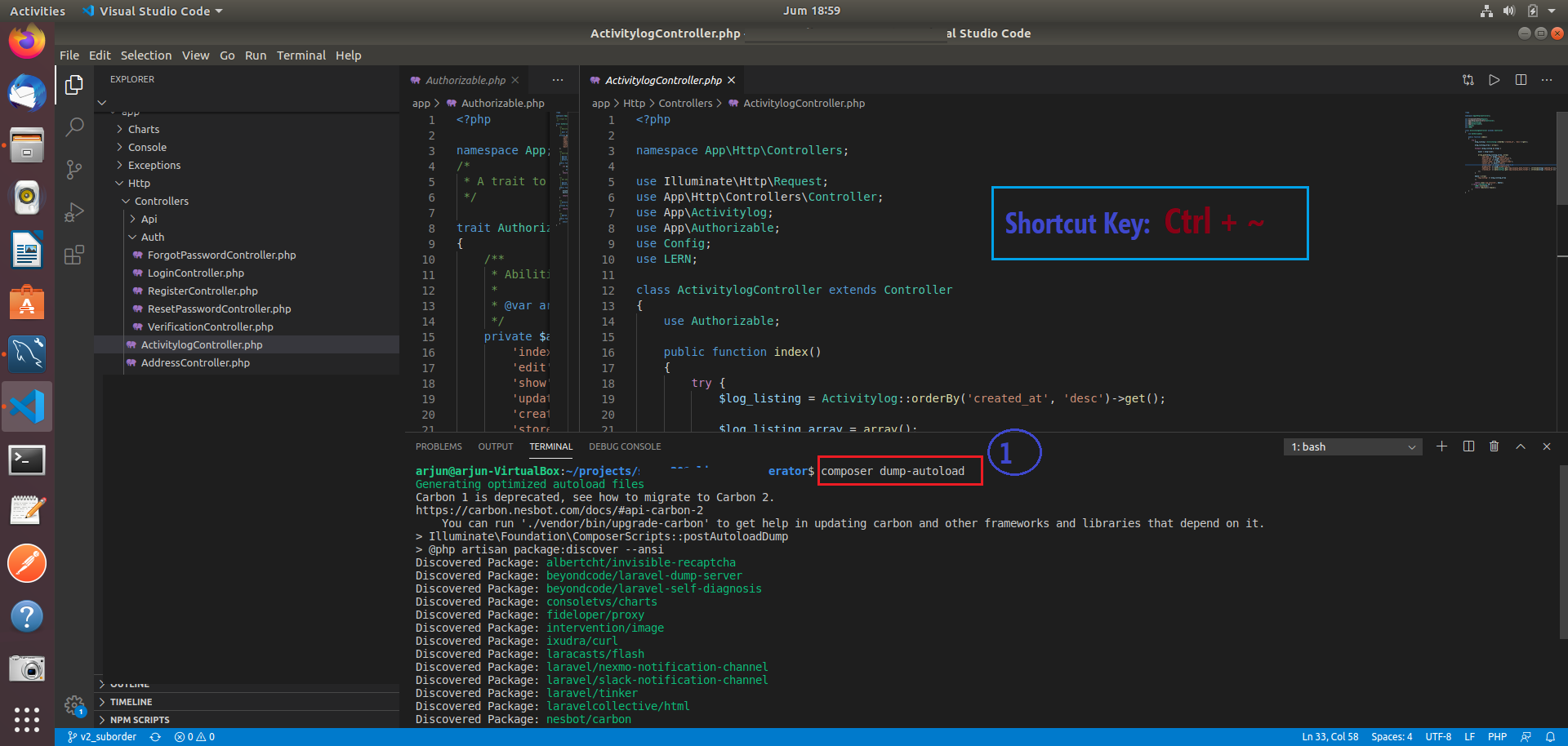Open Thunderbird mail from the dock
The image size is (1568, 746).
point(27,92)
